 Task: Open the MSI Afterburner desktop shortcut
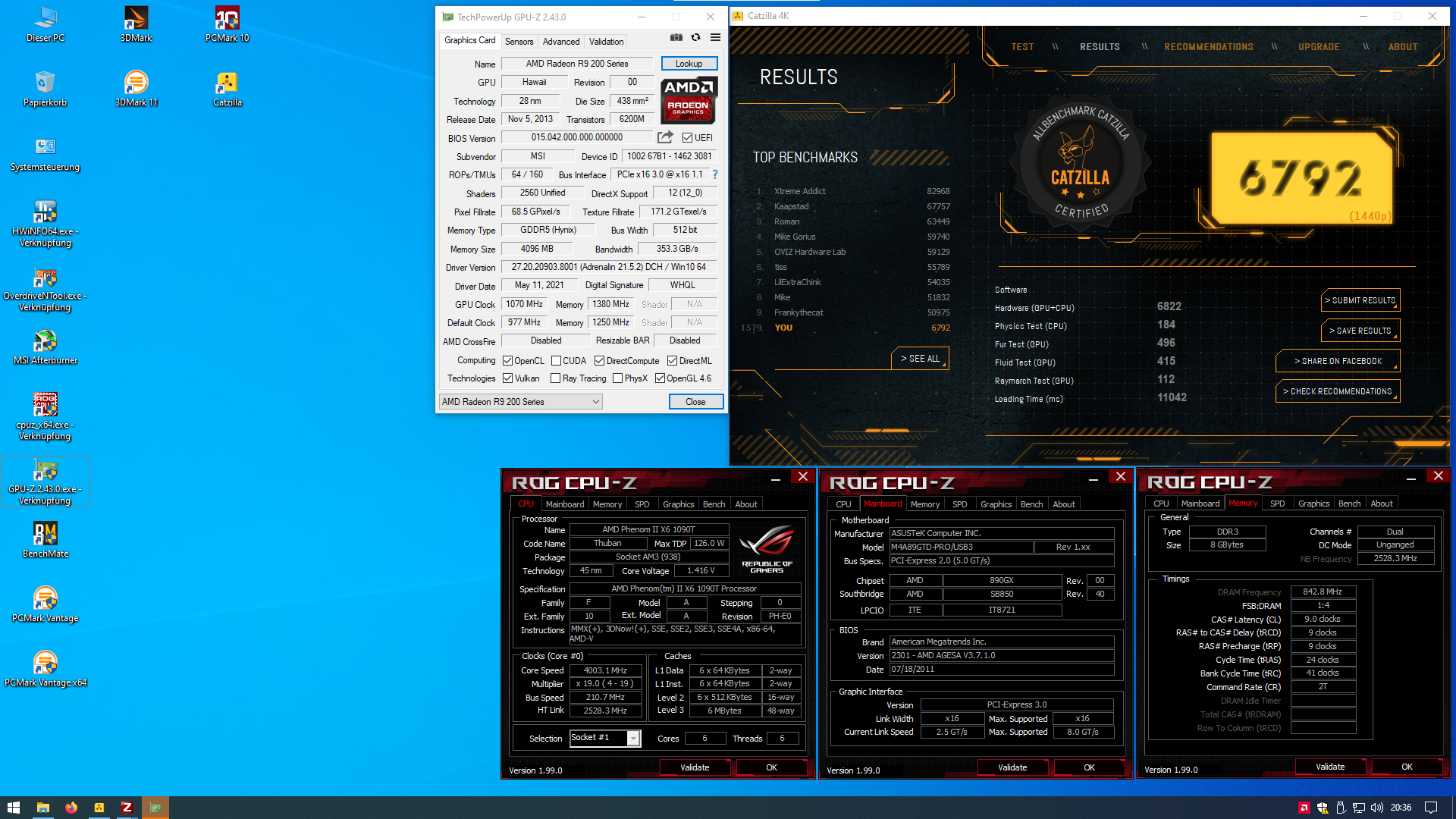[45, 347]
